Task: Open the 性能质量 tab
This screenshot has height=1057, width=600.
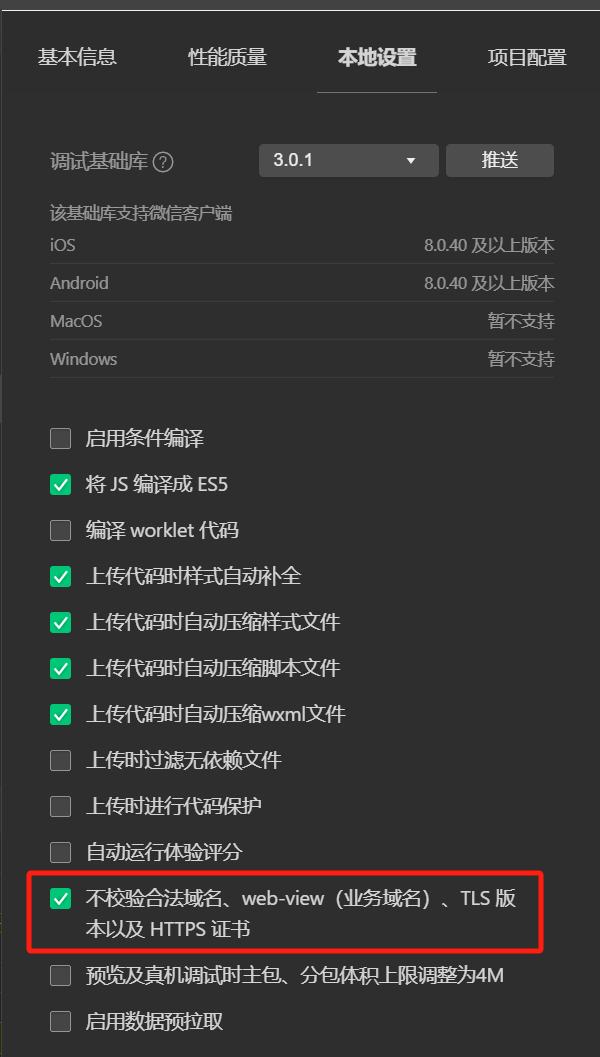Action: pyautogui.click(x=227, y=57)
